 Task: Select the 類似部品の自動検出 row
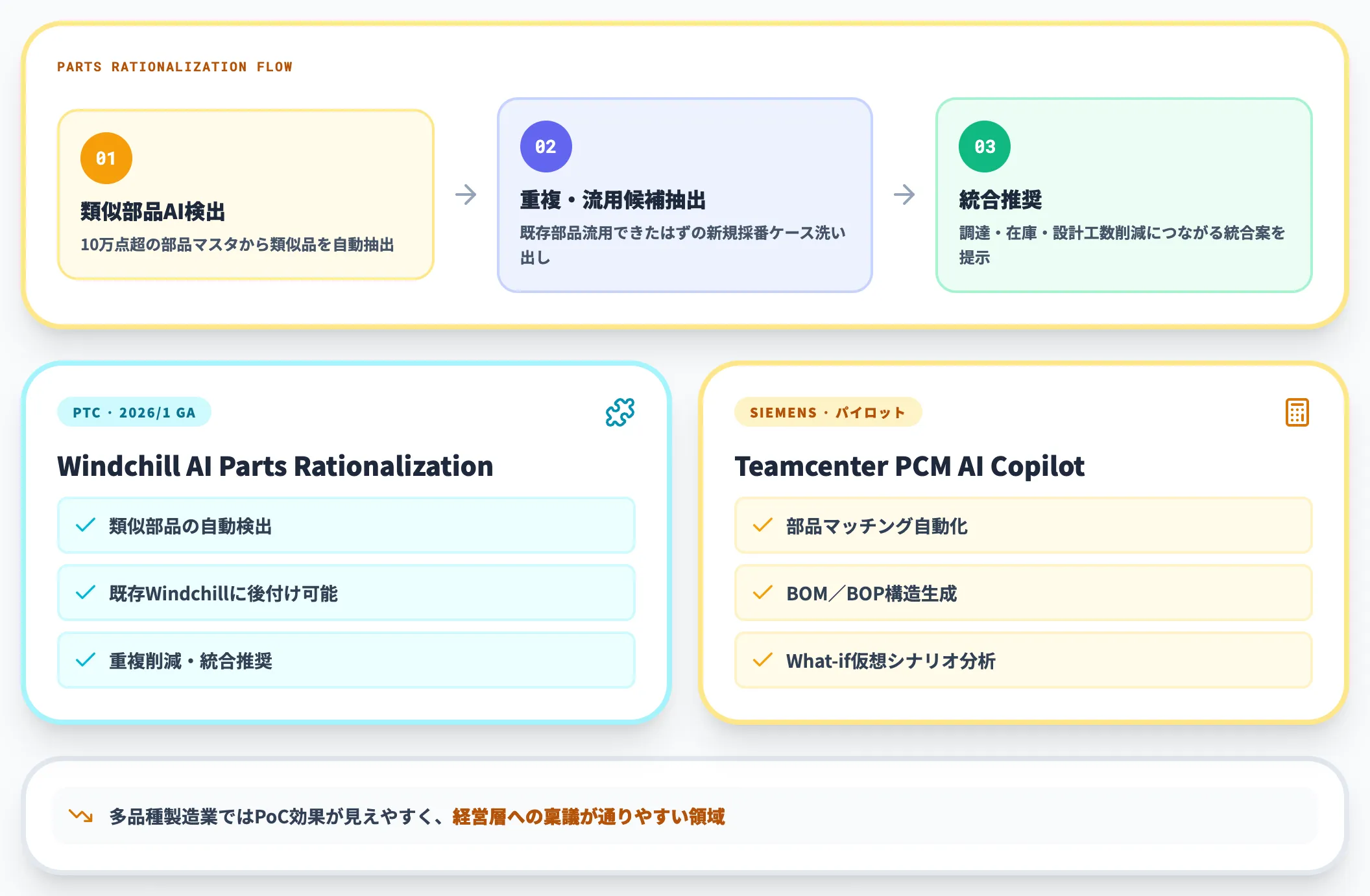[x=346, y=525]
